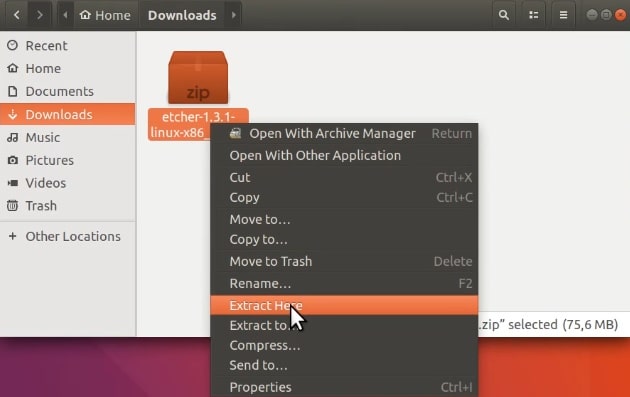Open the Home path button
The height and width of the screenshot is (397, 630).
[105, 15]
